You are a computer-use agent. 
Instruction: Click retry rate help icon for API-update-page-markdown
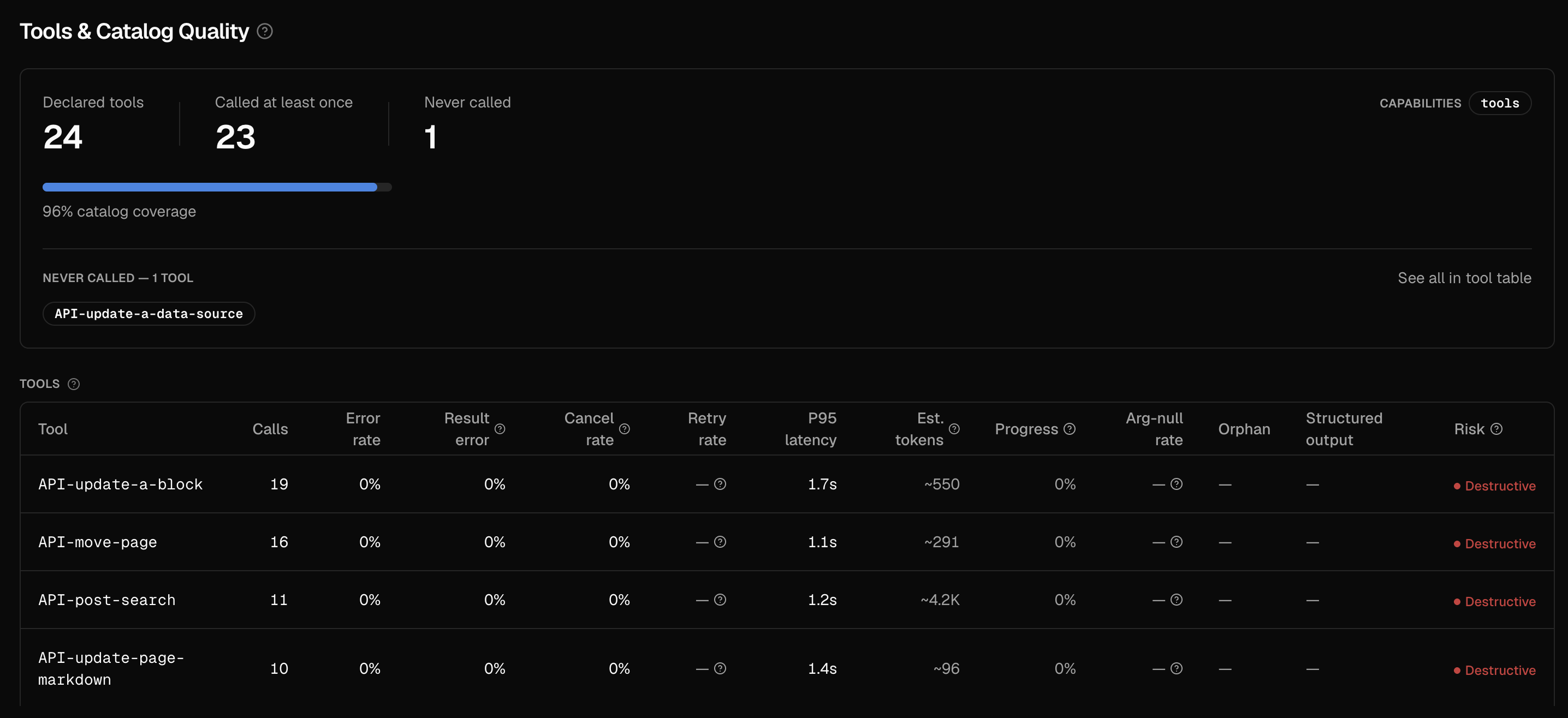pyautogui.click(x=720, y=669)
